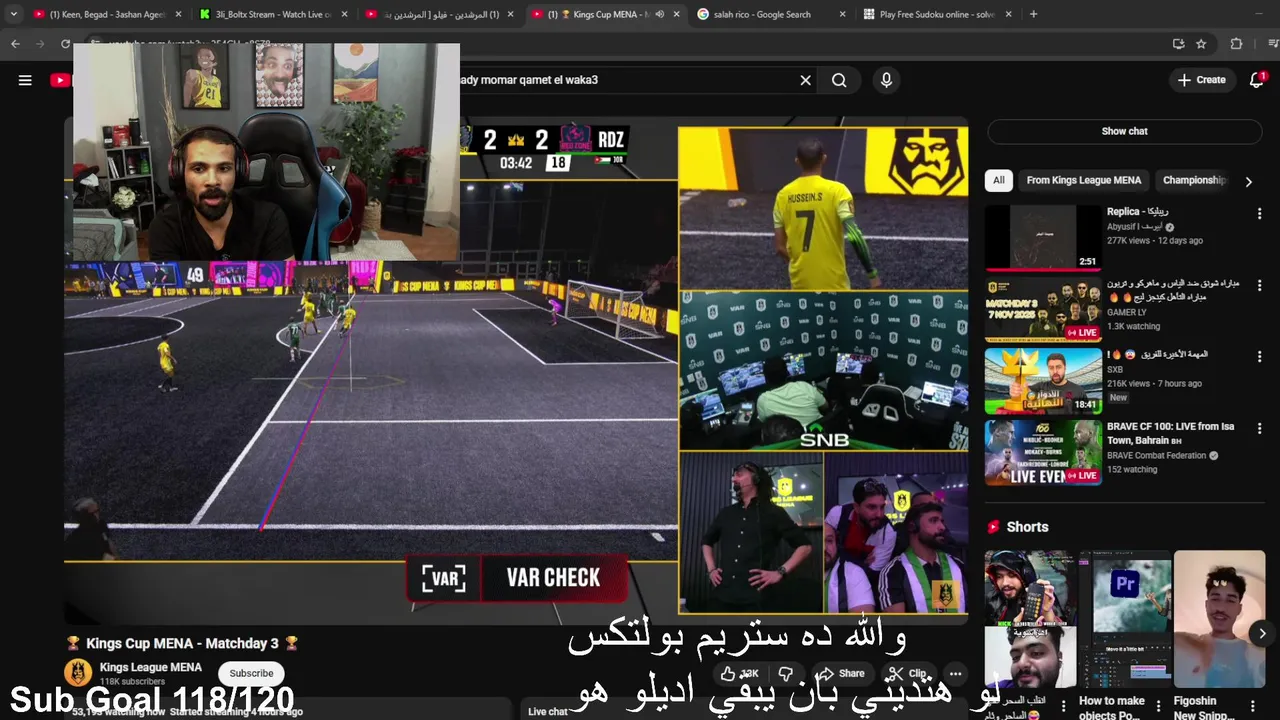Open options menu for the 'Replica' video
Viewport: 1280px width, 720px height.
[x=1259, y=214]
